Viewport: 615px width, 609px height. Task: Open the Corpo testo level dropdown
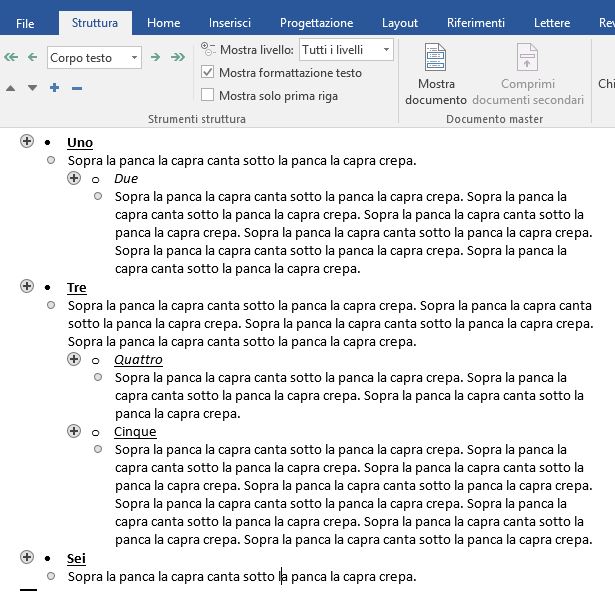click(134, 58)
